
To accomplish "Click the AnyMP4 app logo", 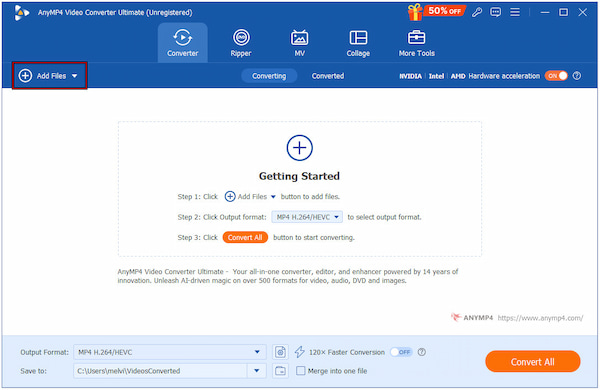I will pyautogui.click(x=21, y=13).
